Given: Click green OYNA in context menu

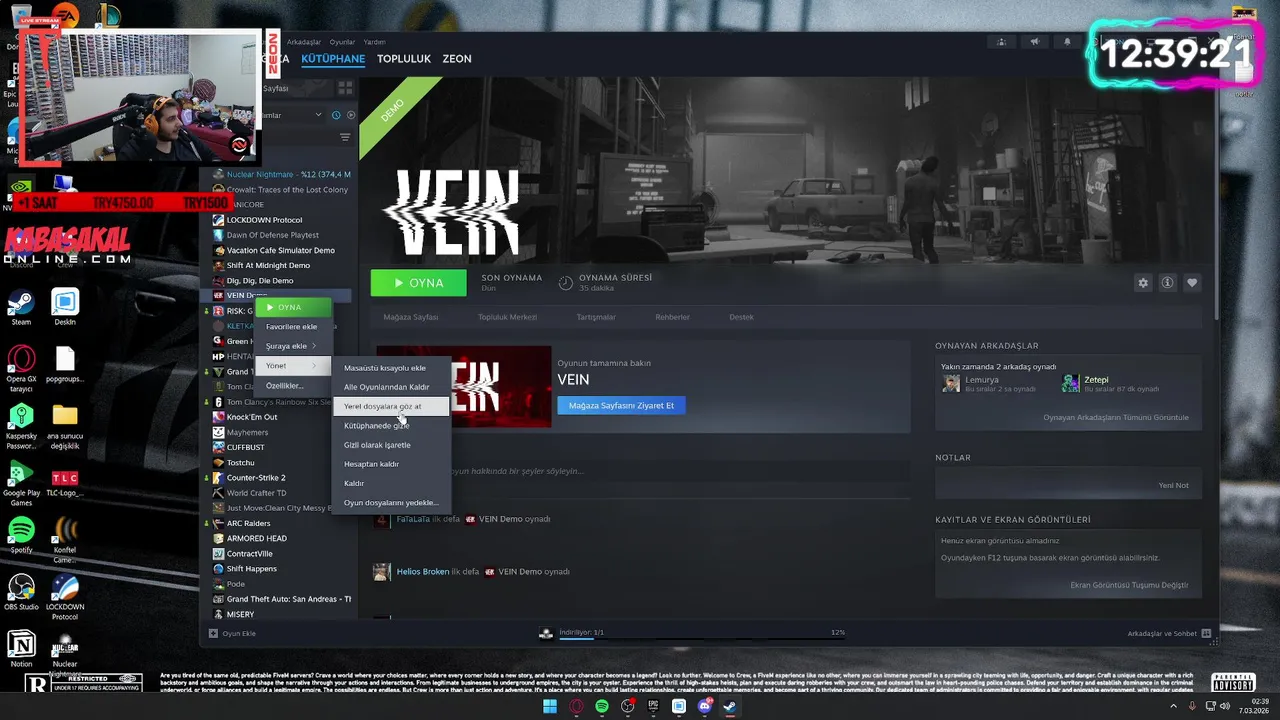Looking at the screenshot, I should tap(293, 307).
